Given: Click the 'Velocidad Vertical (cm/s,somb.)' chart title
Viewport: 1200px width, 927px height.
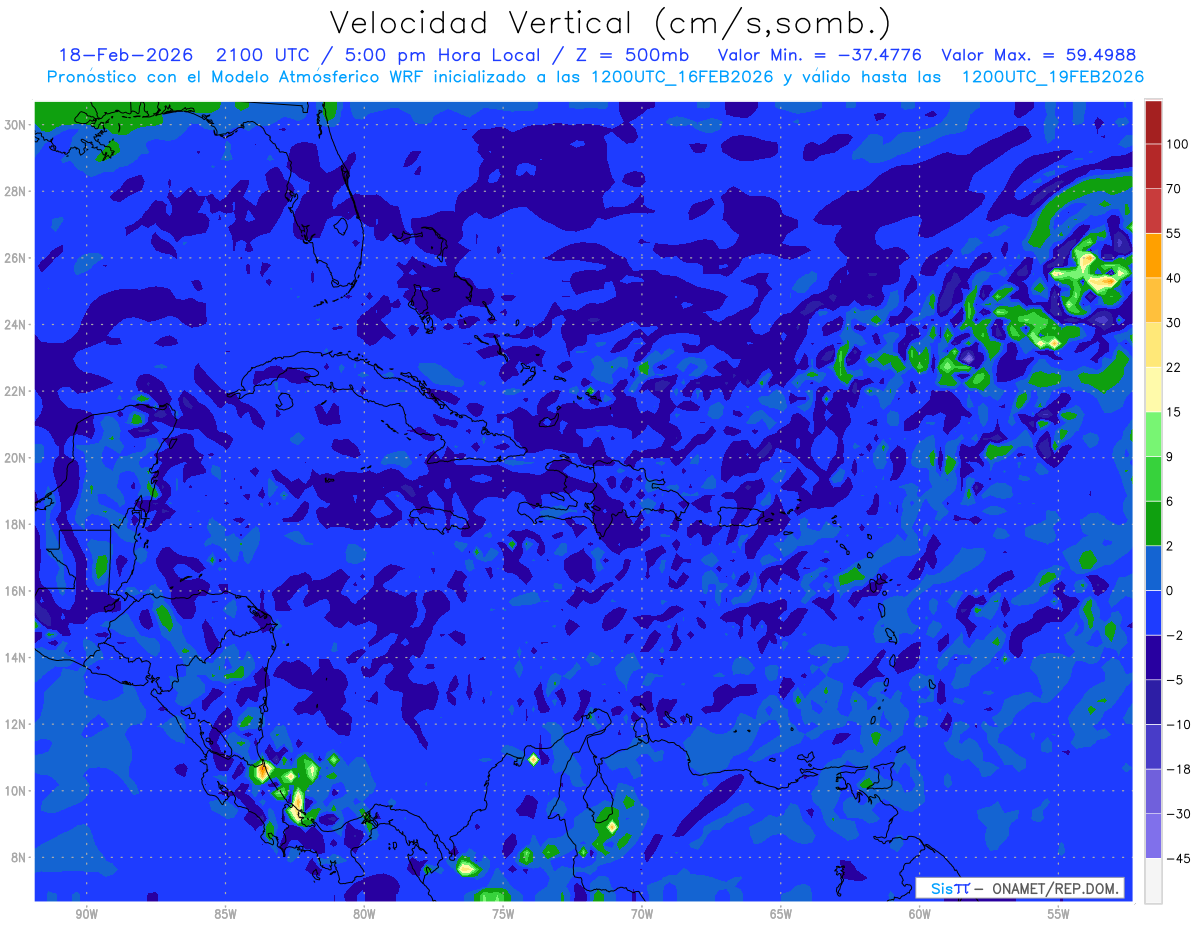Looking at the screenshot, I should tap(609, 23).
